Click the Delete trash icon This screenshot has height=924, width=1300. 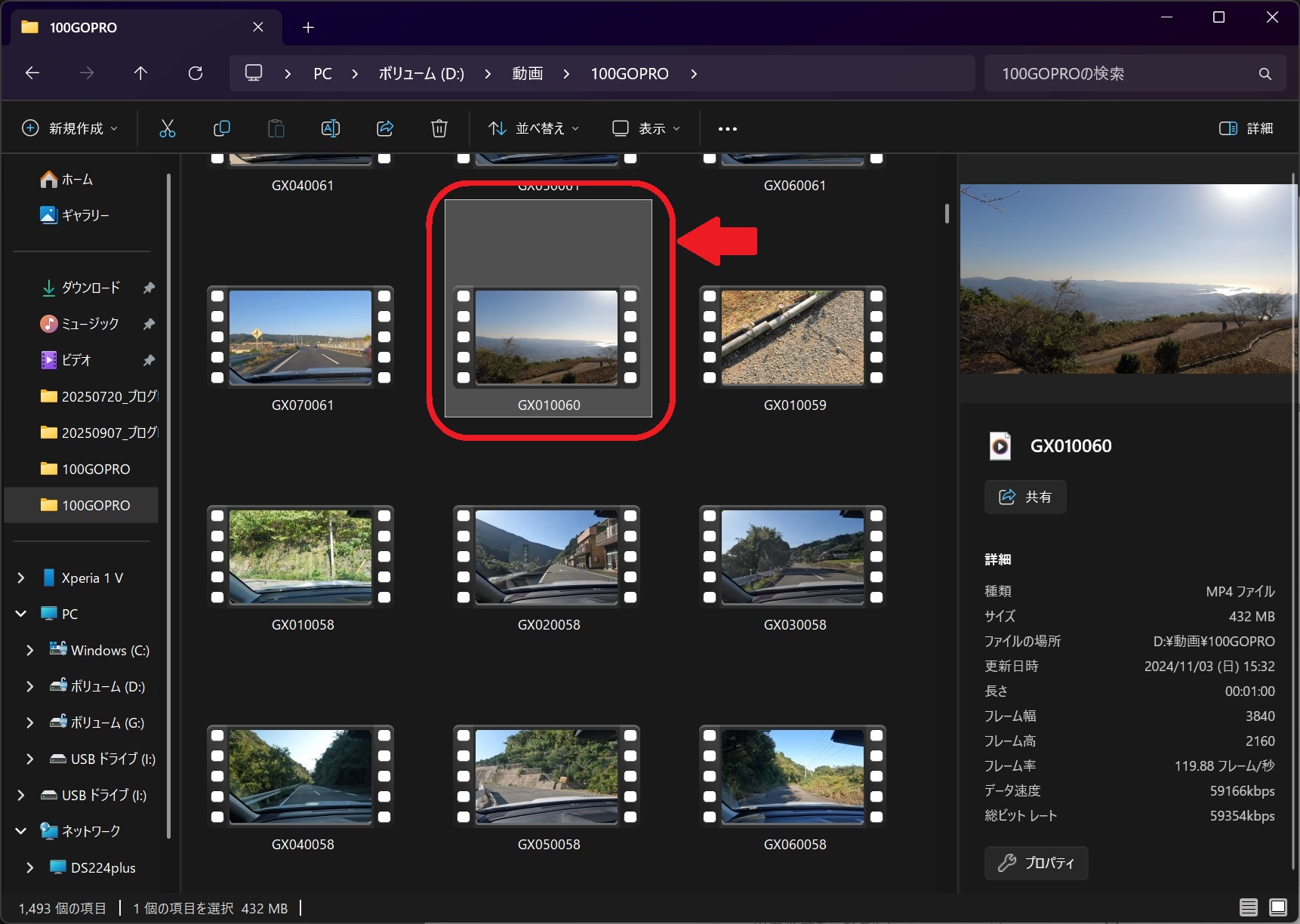tap(439, 128)
